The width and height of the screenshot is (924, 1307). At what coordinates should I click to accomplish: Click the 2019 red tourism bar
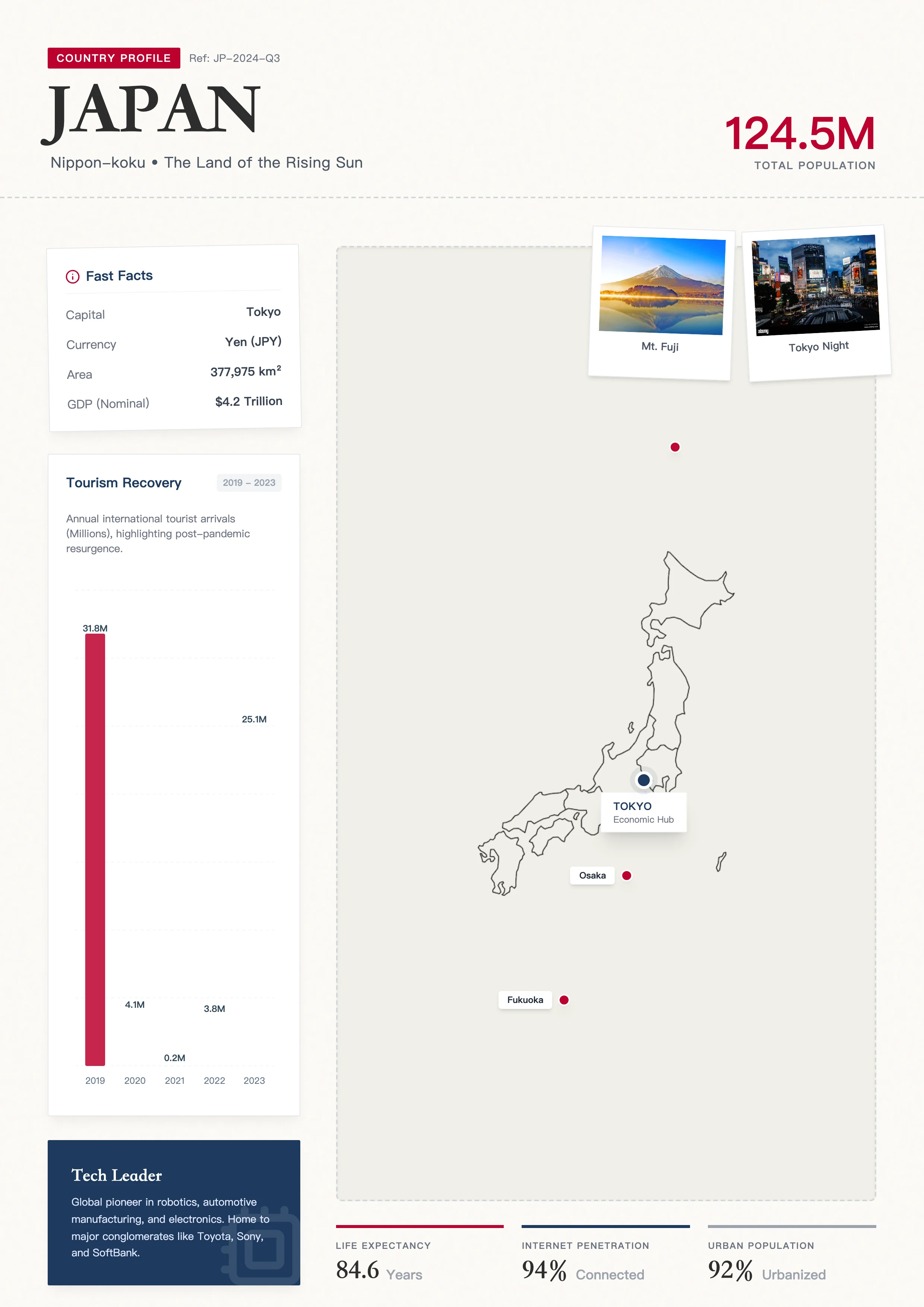95,849
